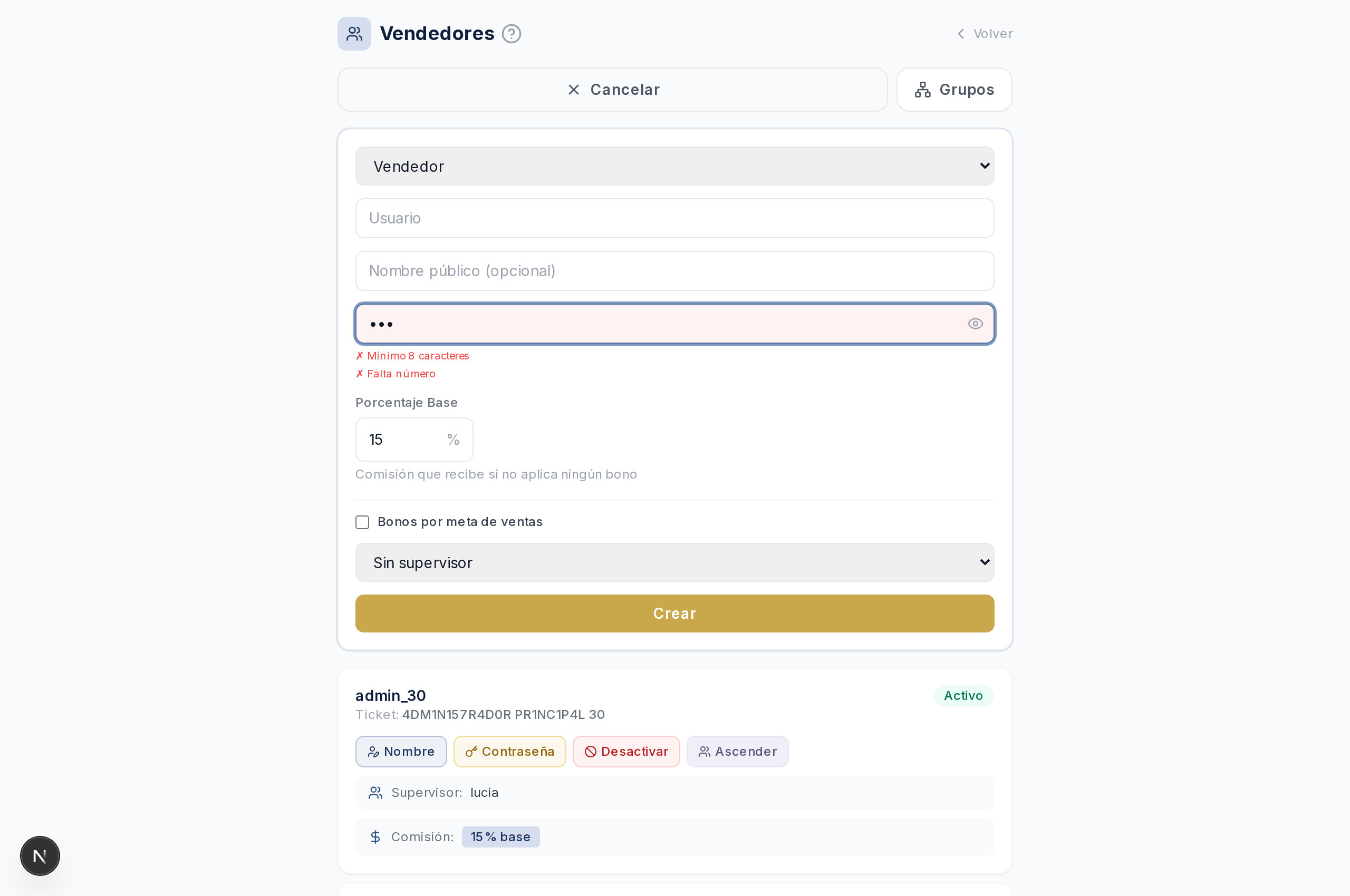Click the help question mark beside Vendedores

pos(511,34)
